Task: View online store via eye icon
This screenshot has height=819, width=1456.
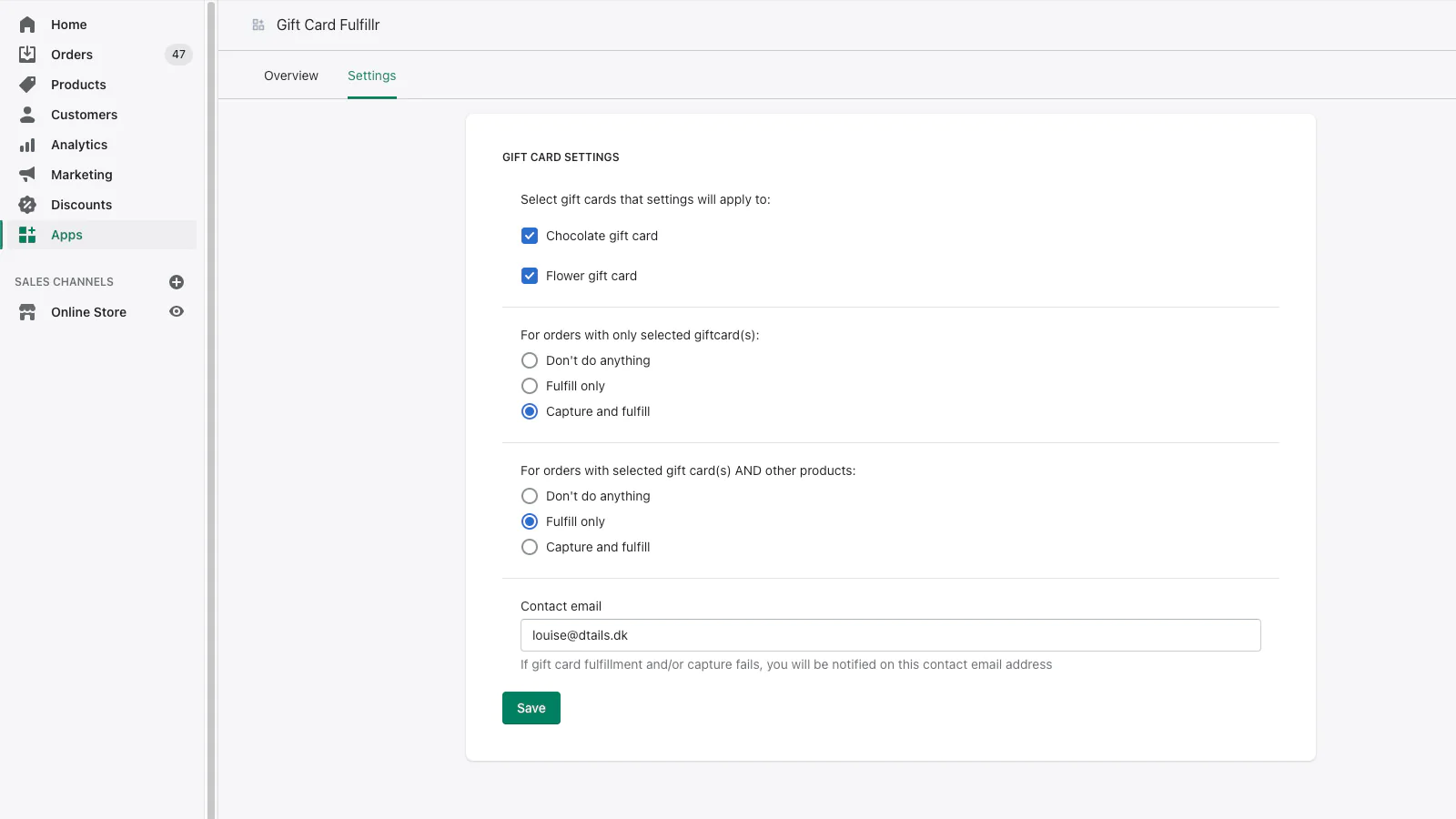Action: coord(177,311)
